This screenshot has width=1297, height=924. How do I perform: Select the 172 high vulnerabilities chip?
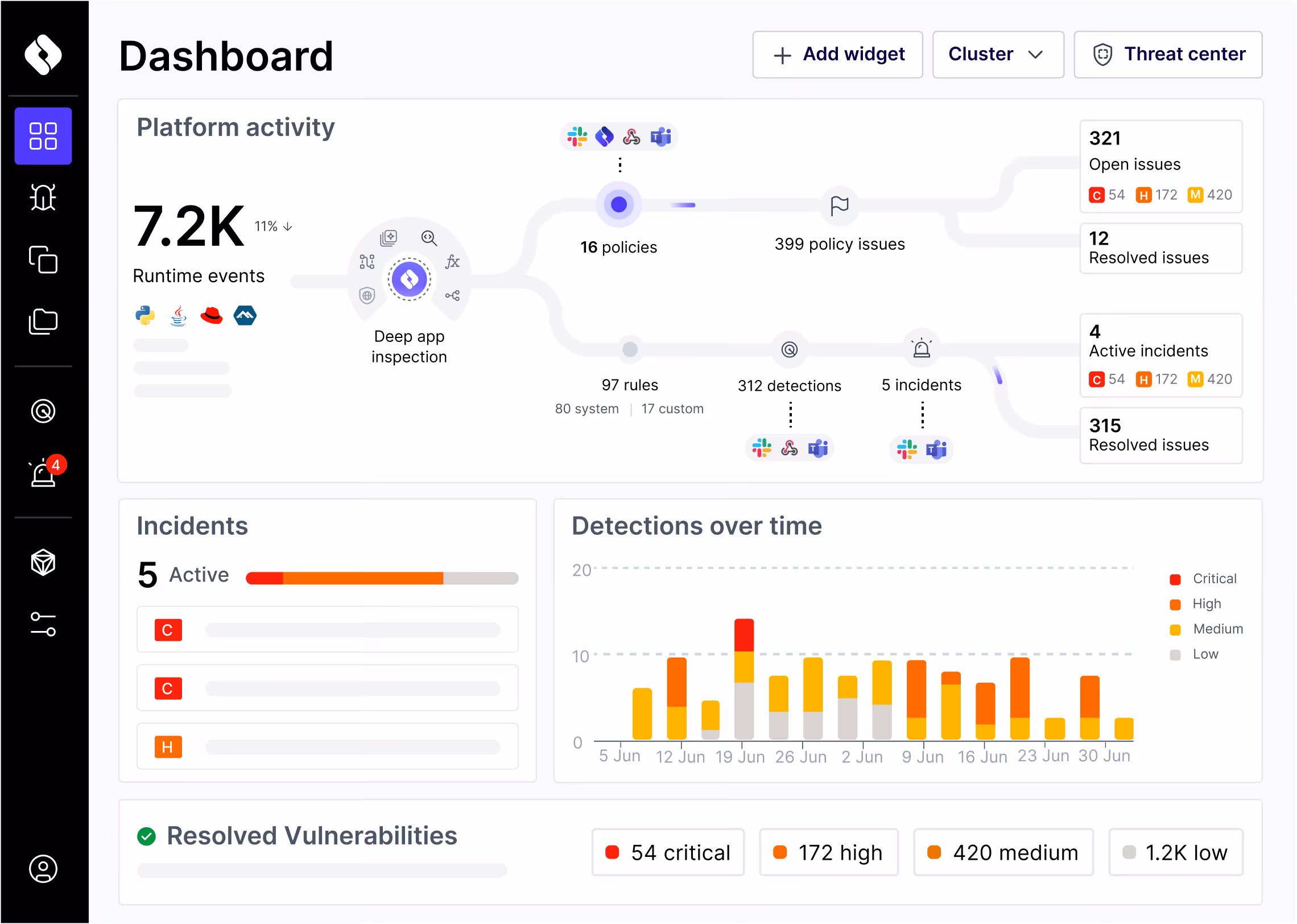coord(829,852)
